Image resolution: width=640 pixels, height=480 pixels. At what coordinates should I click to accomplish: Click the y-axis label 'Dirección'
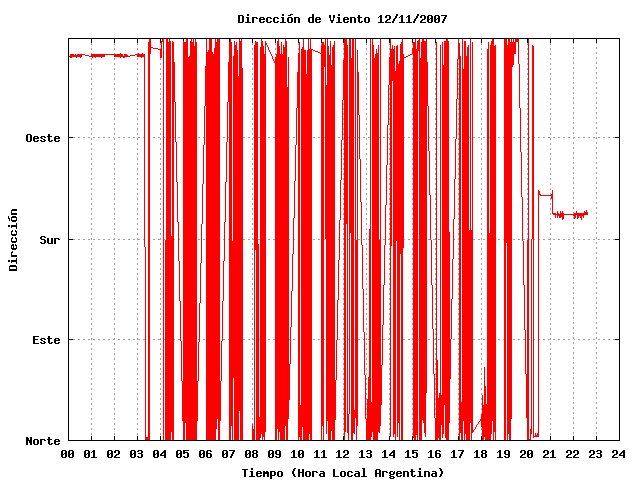[13, 240]
